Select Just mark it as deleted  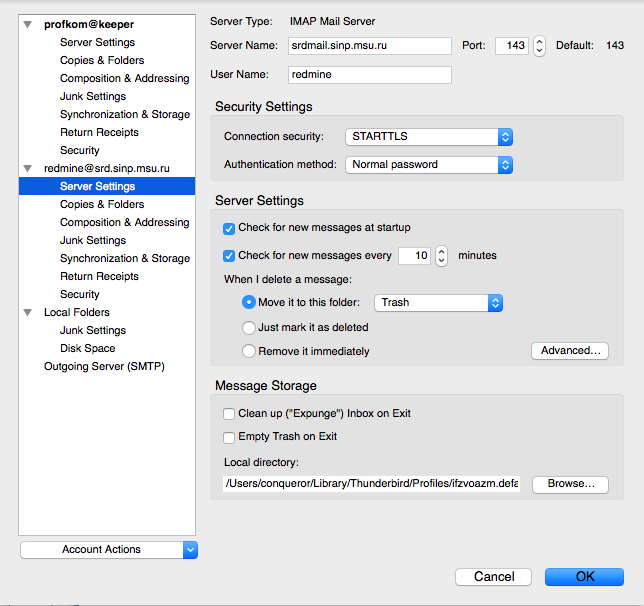pos(249,327)
